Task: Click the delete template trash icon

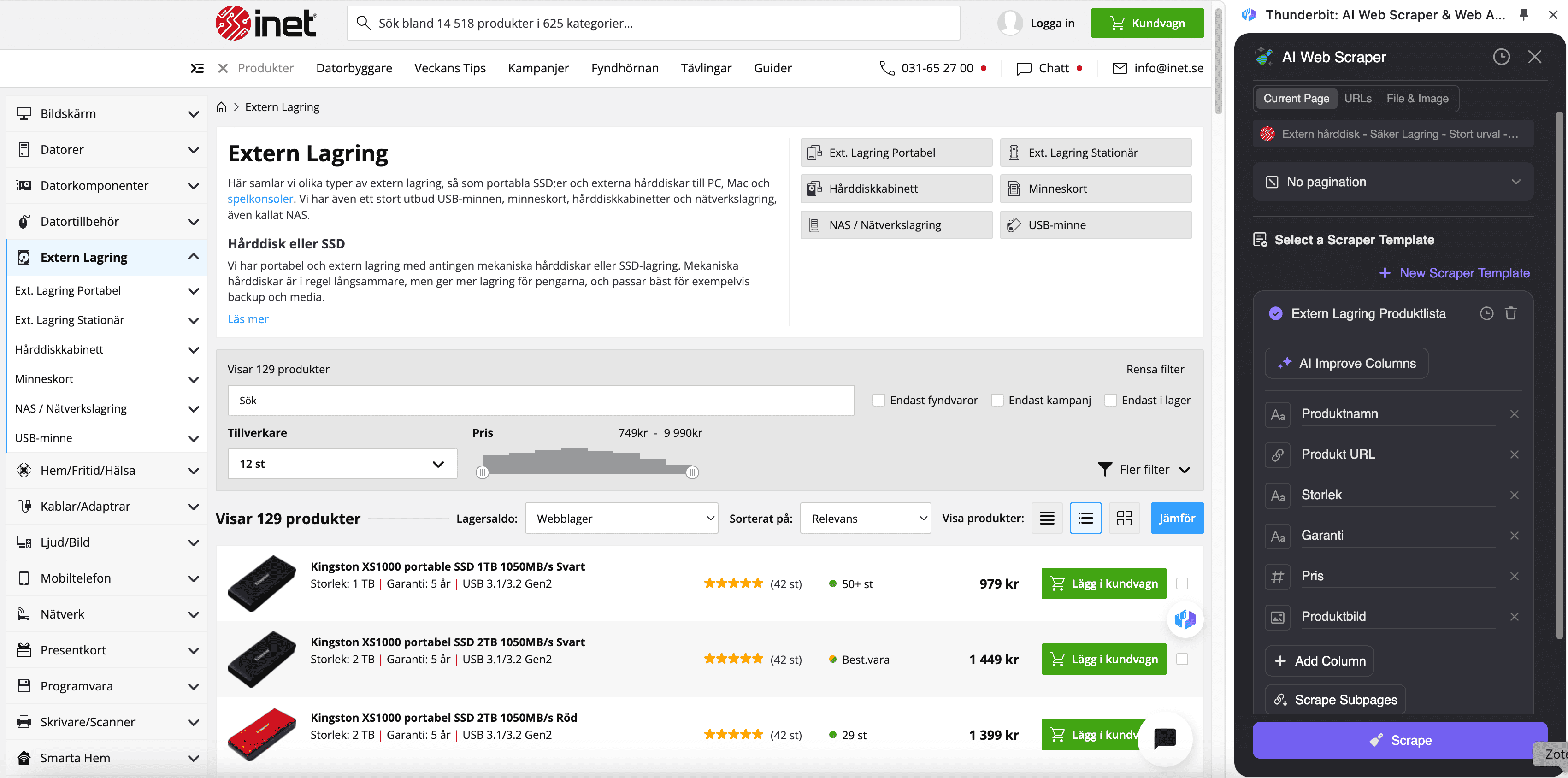Action: (1510, 313)
